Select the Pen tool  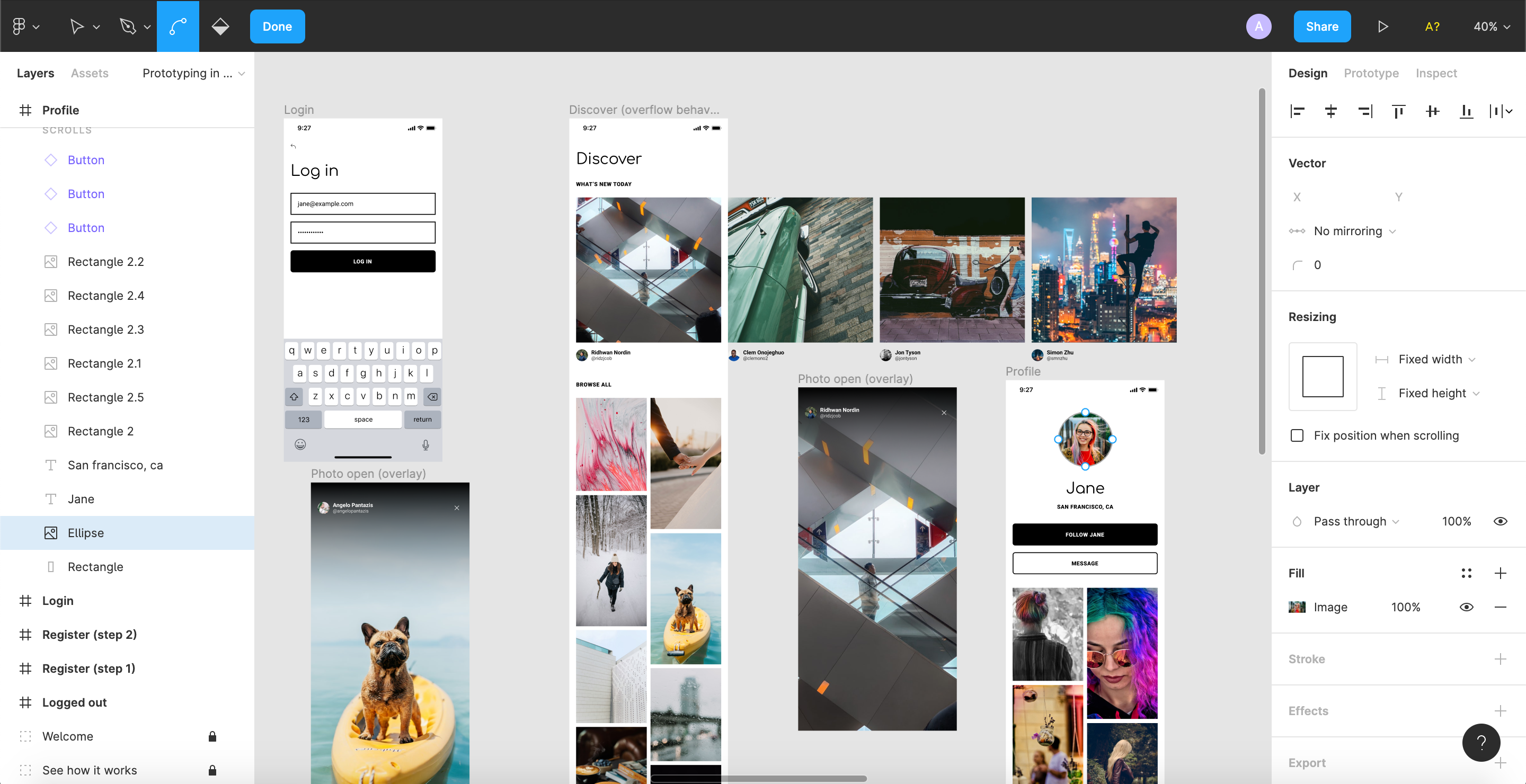128,26
